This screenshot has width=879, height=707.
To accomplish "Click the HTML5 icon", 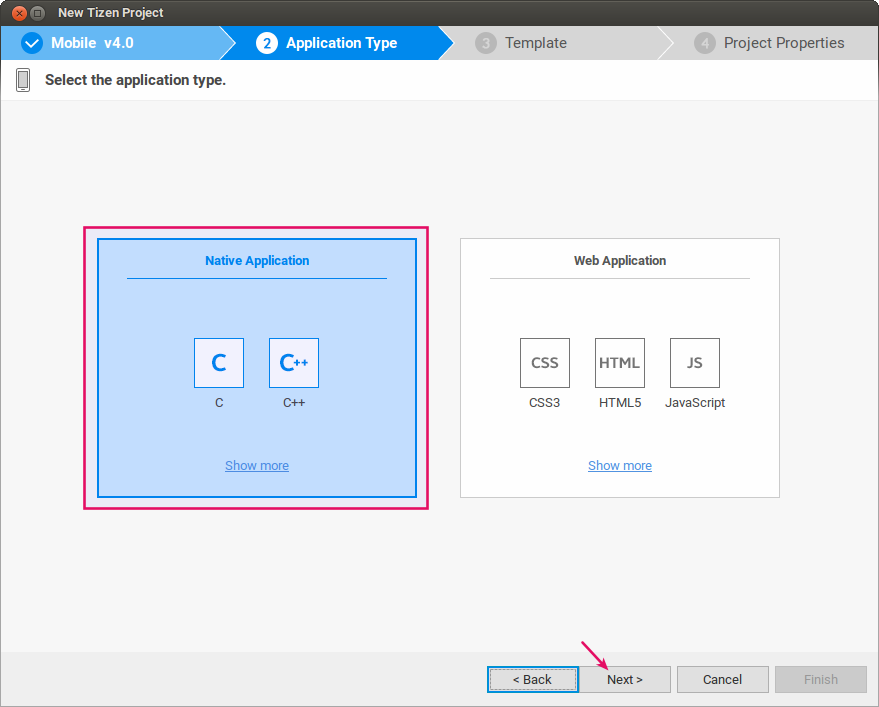I will pos(620,363).
